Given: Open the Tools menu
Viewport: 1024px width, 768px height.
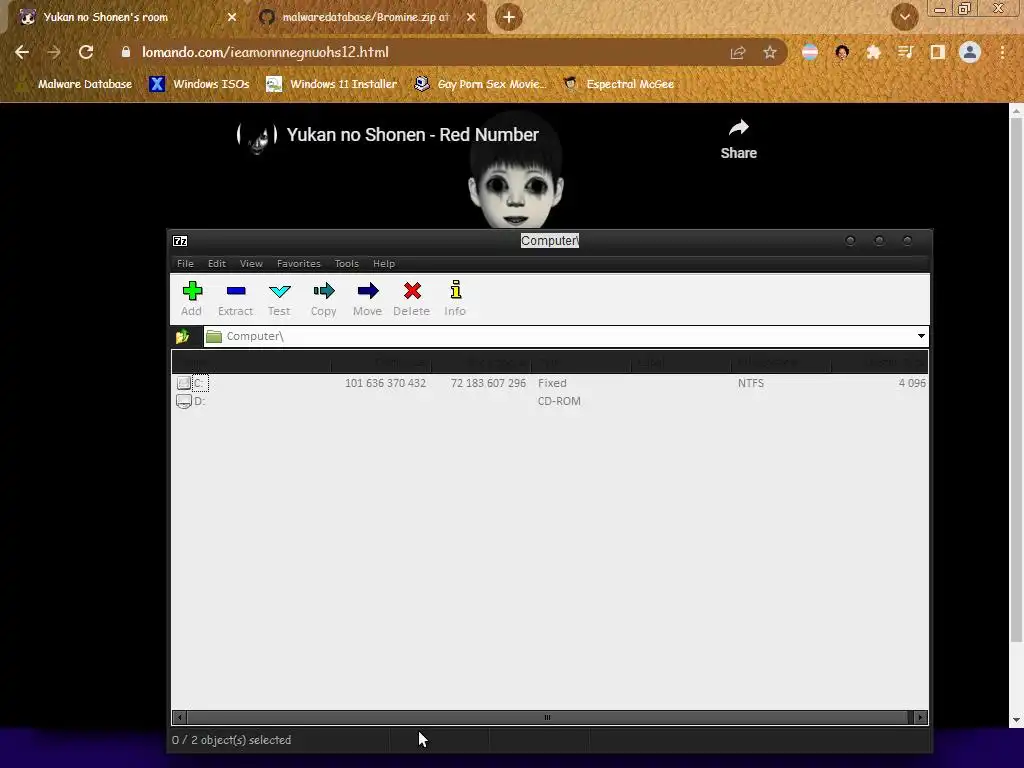Looking at the screenshot, I should click(347, 264).
